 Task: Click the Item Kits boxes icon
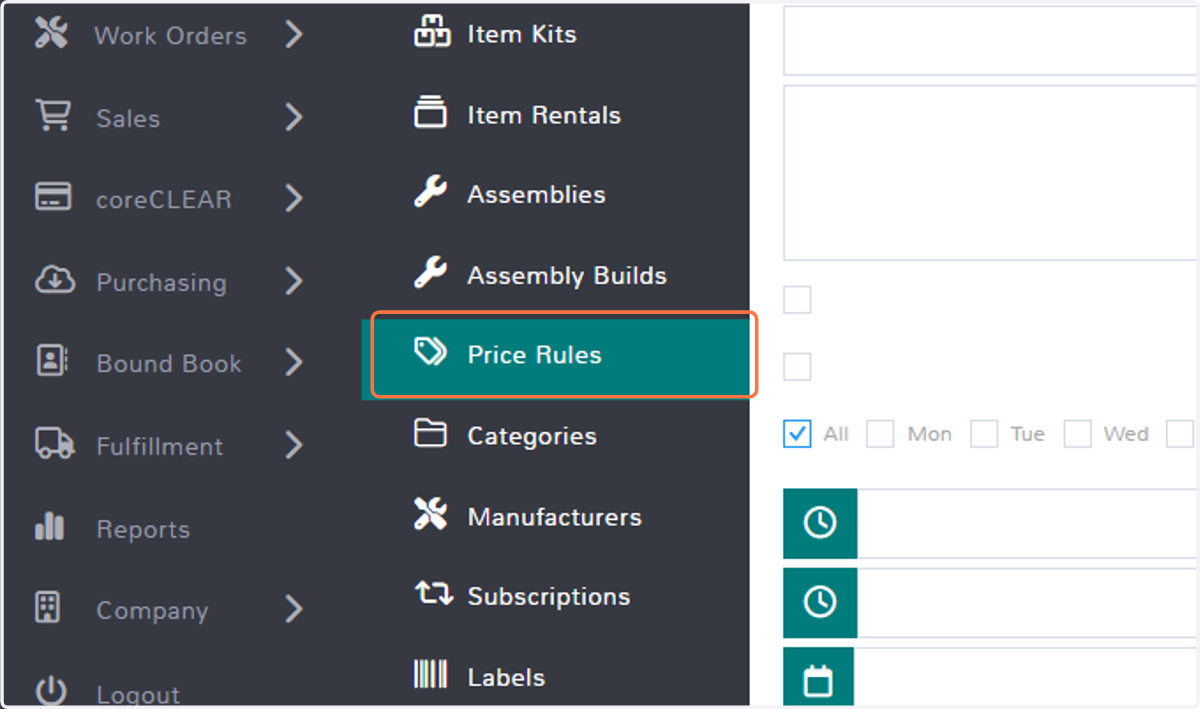[431, 32]
